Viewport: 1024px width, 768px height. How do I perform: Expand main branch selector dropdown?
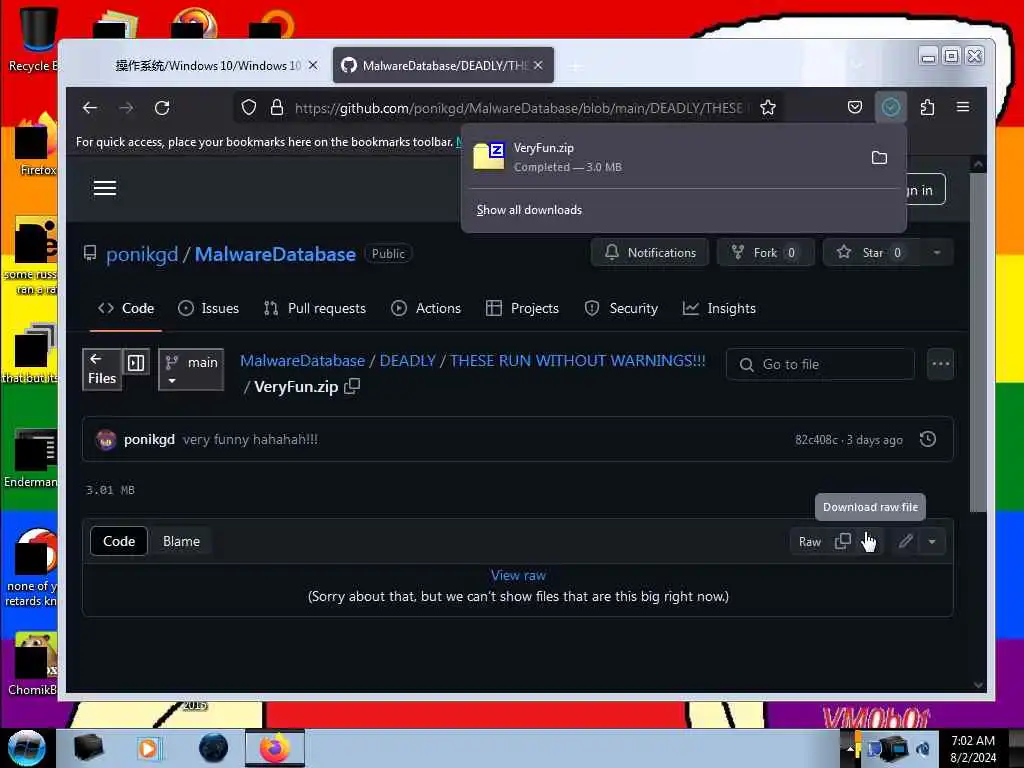pyautogui.click(x=191, y=370)
